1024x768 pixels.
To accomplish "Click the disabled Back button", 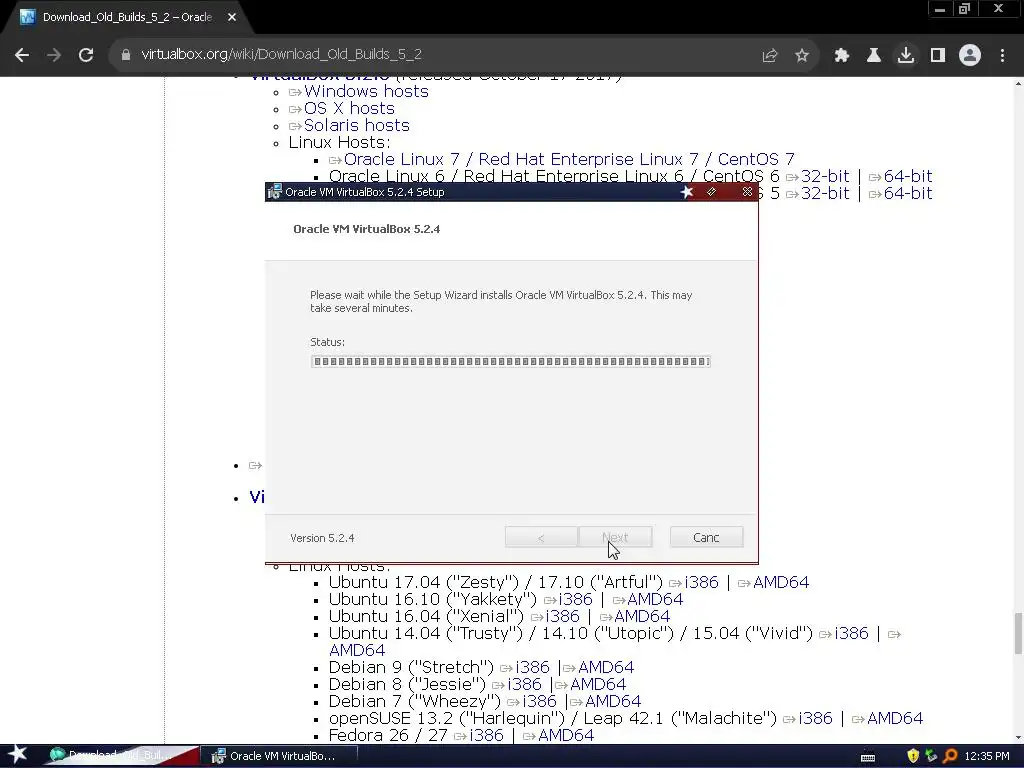I will point(541,537).
